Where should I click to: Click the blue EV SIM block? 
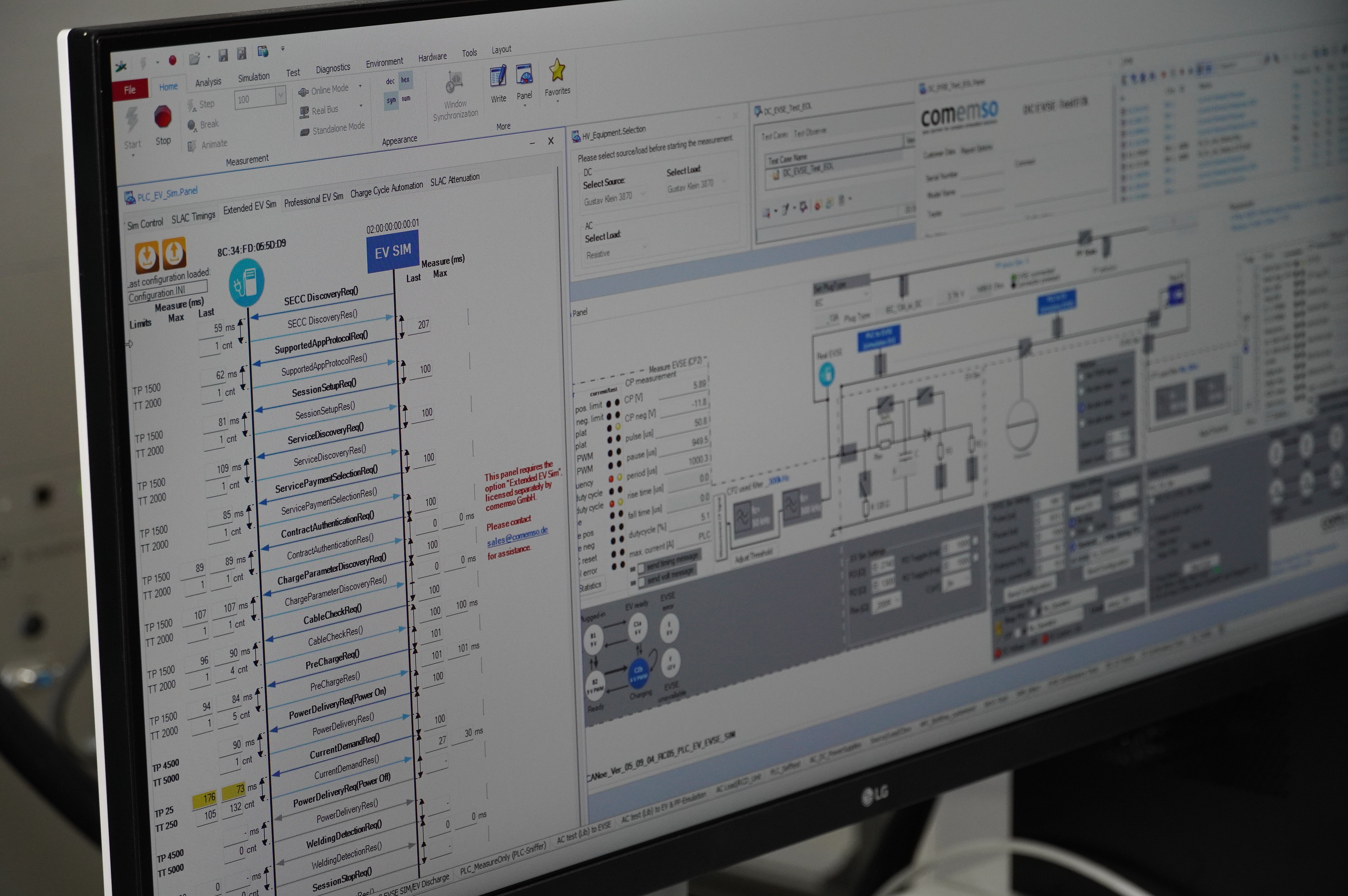[393, 250]
